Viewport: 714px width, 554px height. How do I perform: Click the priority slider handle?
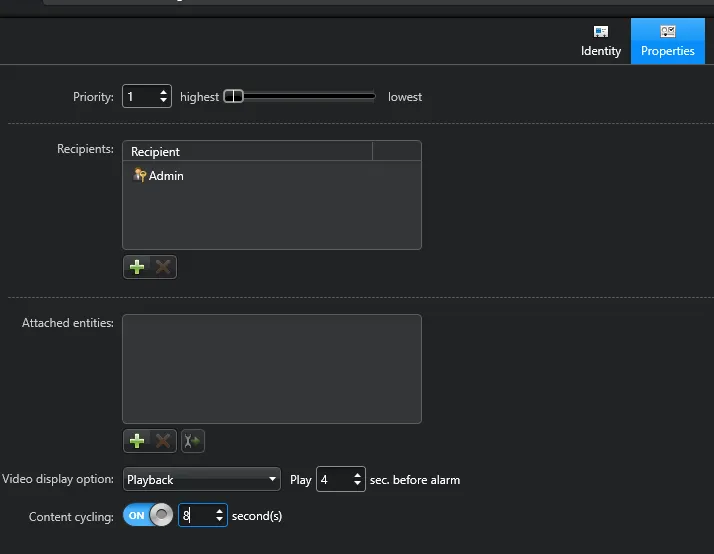tap(234, 97)
